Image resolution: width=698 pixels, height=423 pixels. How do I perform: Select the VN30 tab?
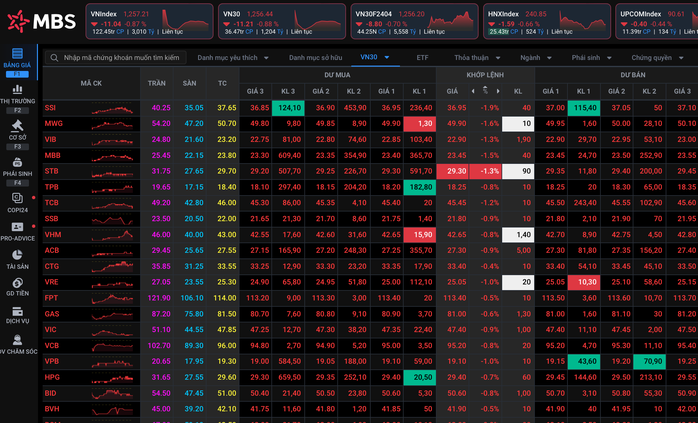[369, 57]
